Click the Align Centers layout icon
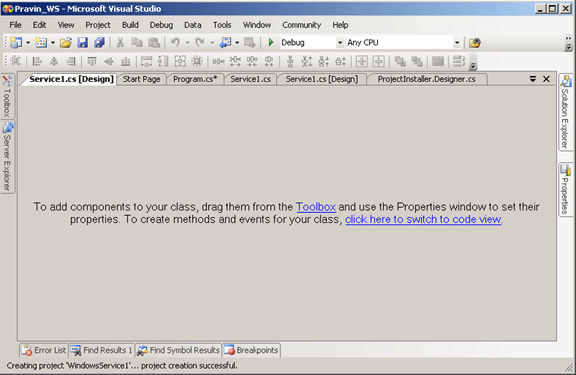 (54, 61)
